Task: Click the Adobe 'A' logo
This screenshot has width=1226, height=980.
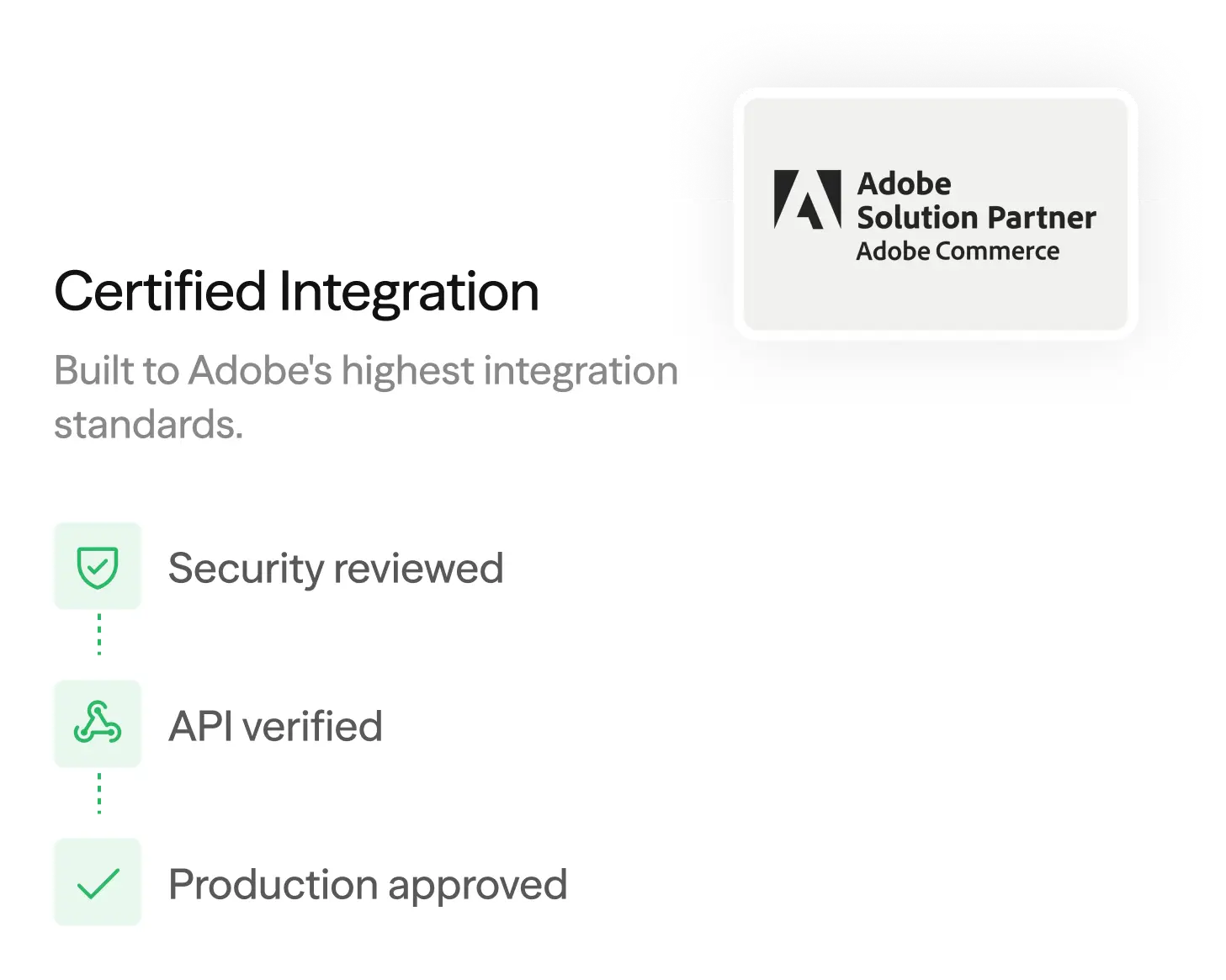Action: [807, 199]
